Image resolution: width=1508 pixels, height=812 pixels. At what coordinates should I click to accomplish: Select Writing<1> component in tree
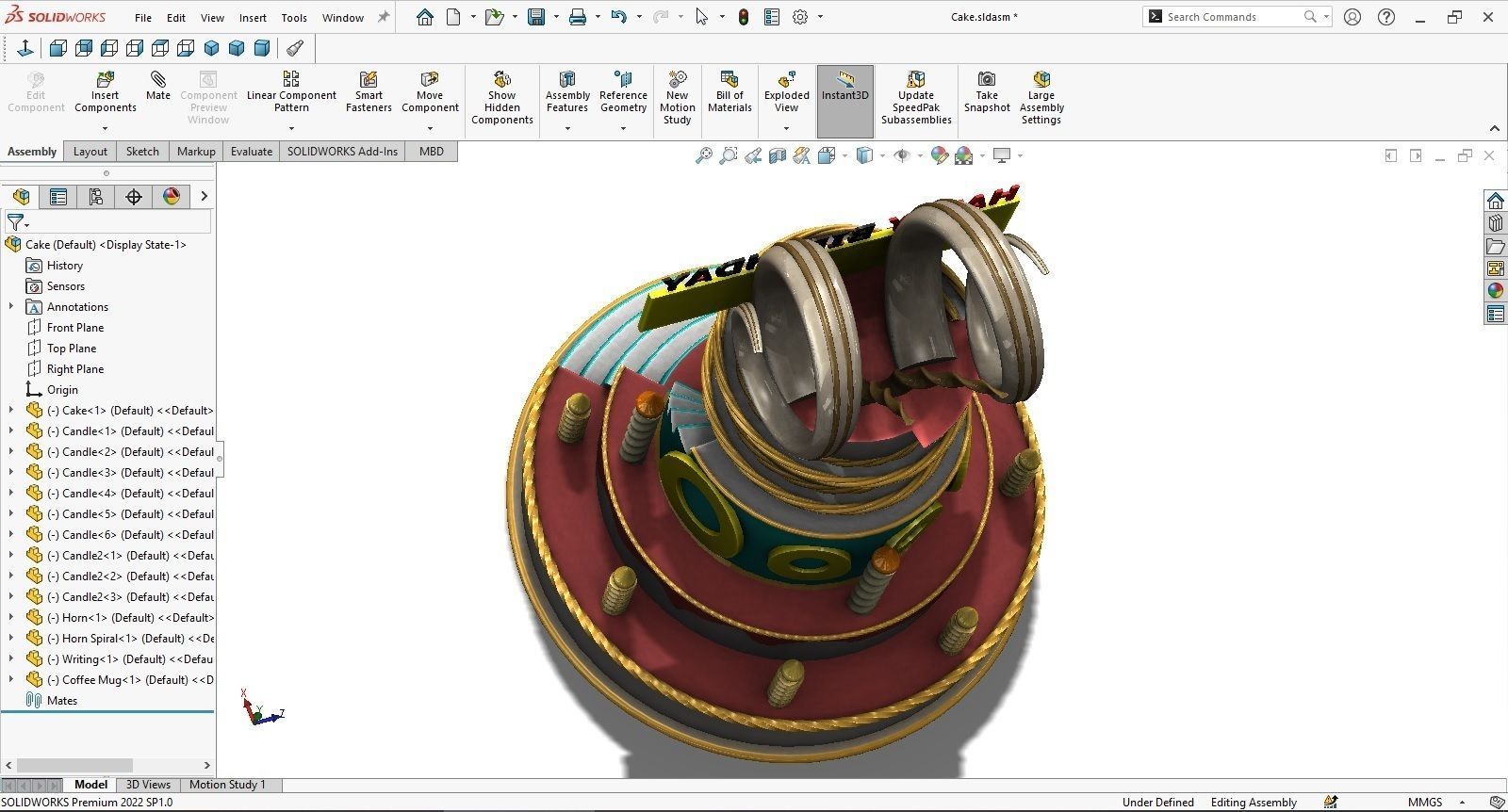[x=129, y=658]
